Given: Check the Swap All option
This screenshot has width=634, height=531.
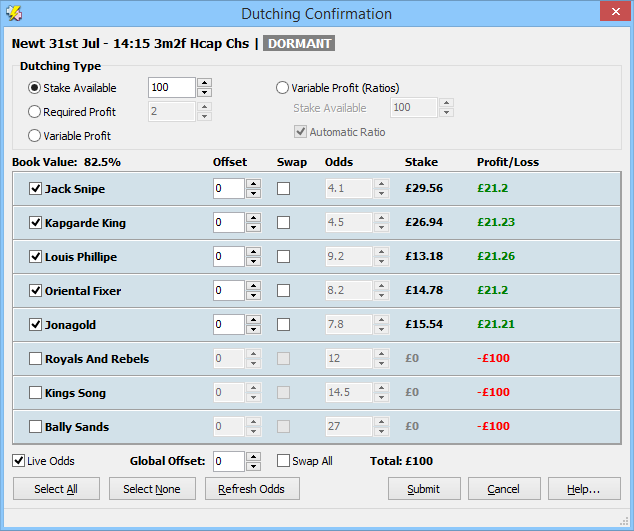Looking at the screenshot, I should coord(284,461).
